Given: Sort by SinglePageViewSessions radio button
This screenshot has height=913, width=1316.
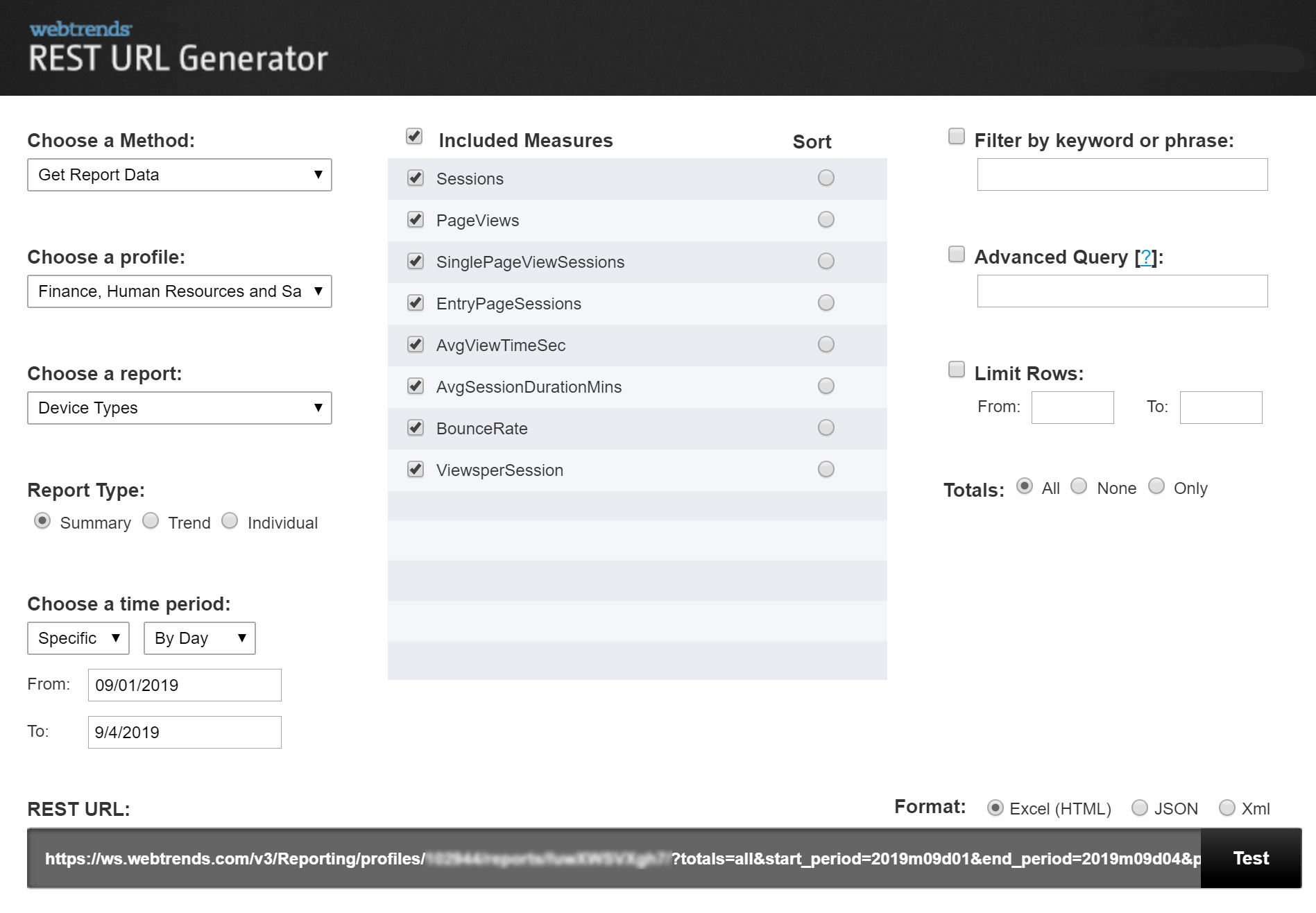Looking at the screenshot, I should coord(826,262).
